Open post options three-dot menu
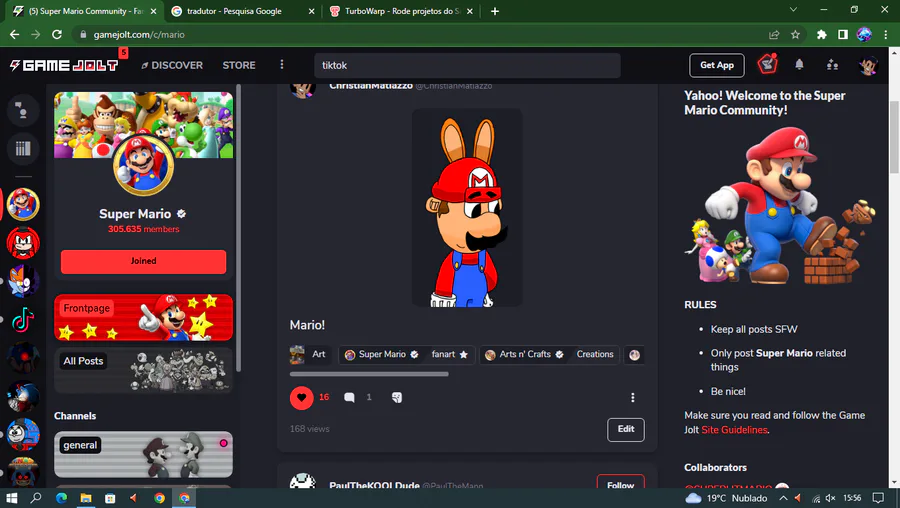 (x=633, y=397)
